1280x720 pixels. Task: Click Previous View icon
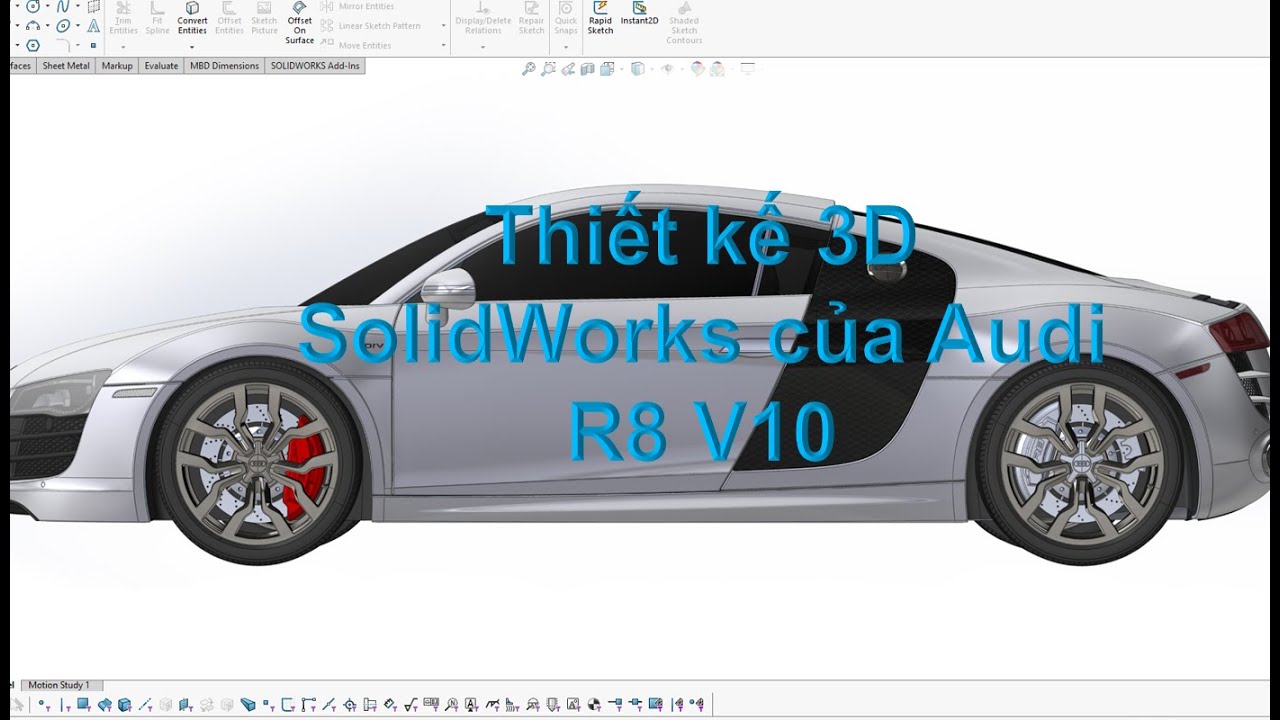coord(568,69)
